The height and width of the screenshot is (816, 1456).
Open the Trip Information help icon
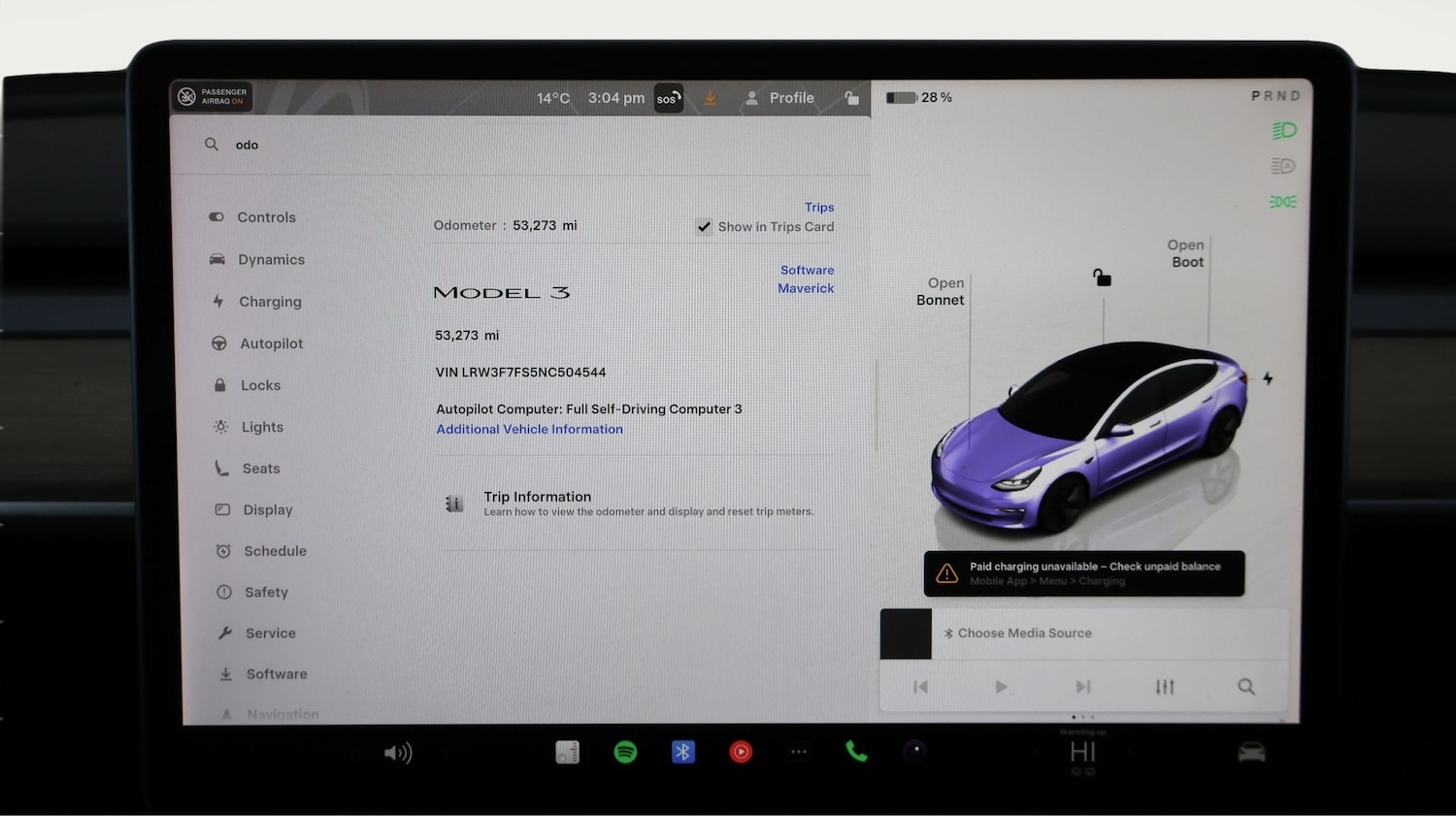(453, 503)
